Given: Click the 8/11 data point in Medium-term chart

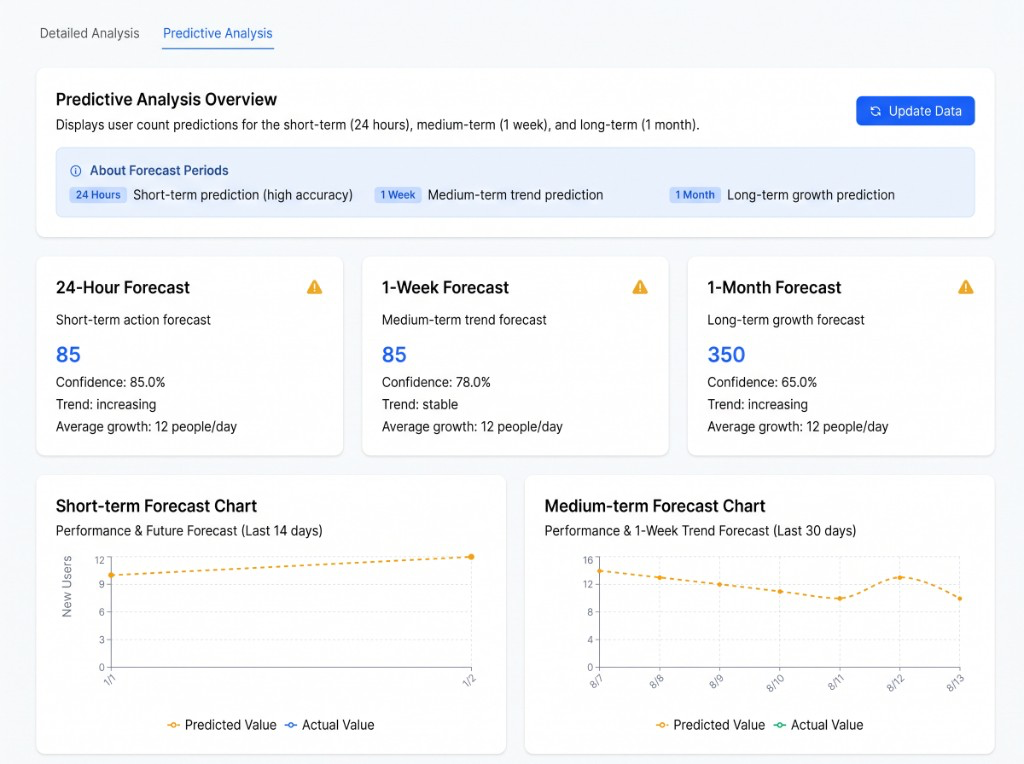Looking at the screenshot, I should pos(840,599).
